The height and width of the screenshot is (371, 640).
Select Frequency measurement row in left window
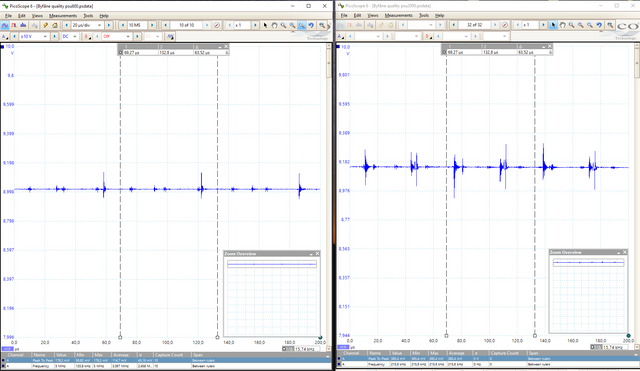click(x=165, y=366)
